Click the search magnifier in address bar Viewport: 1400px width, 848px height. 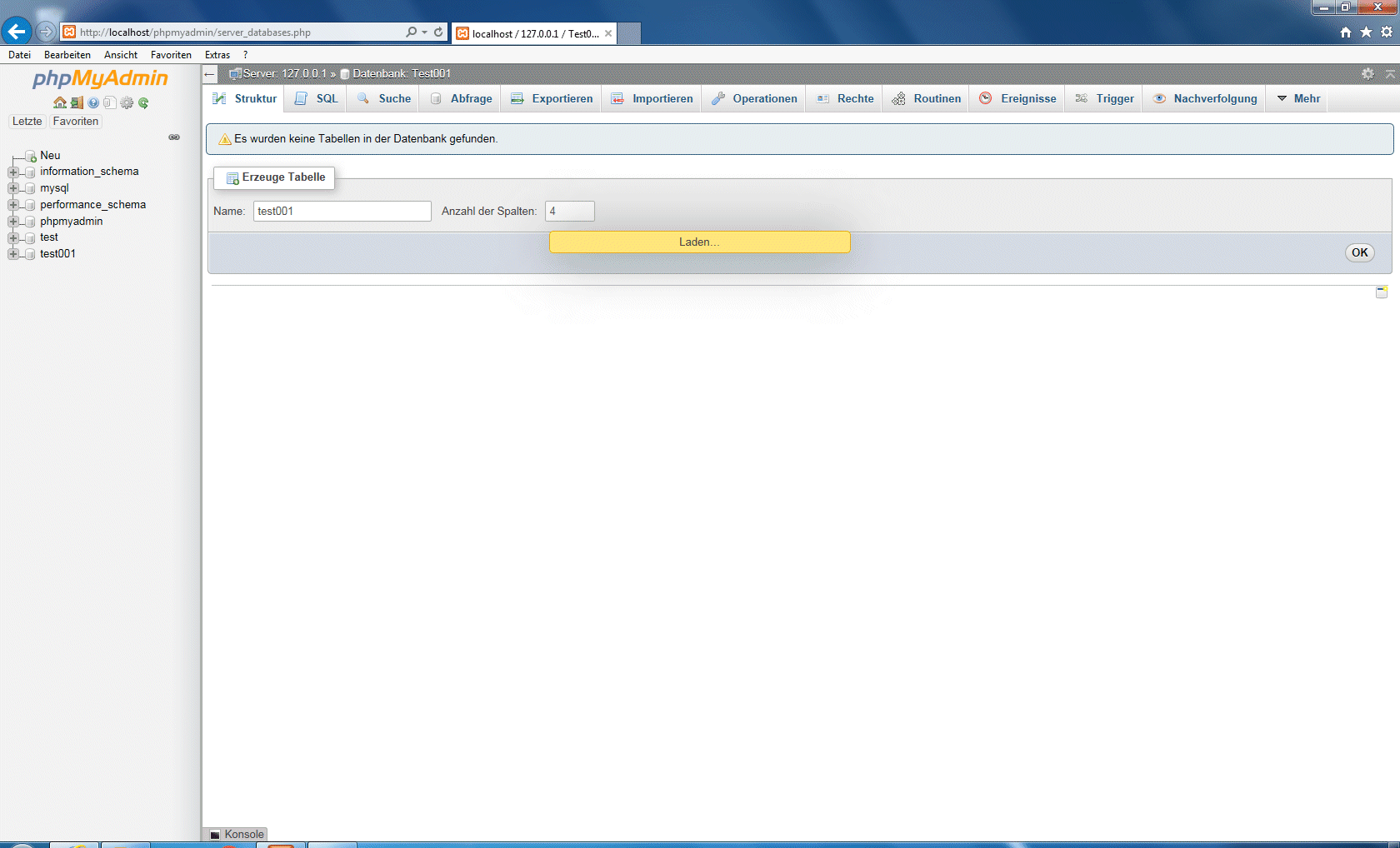[x=411, y=32]
